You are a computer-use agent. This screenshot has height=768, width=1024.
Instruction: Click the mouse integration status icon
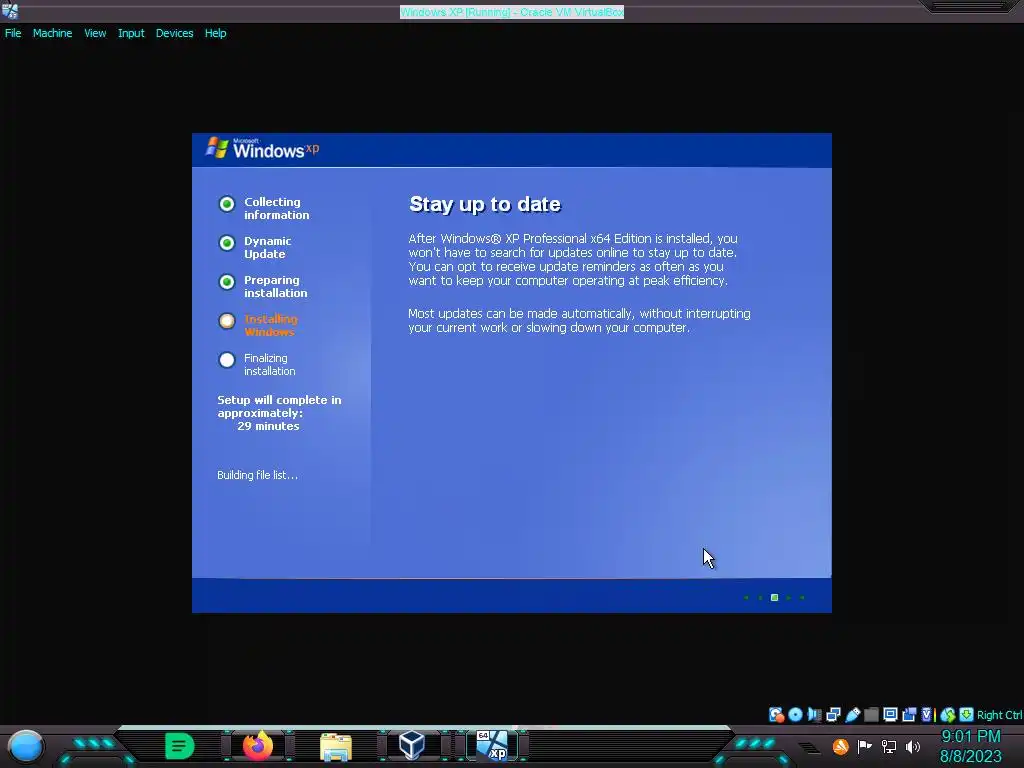click(948, 714)
